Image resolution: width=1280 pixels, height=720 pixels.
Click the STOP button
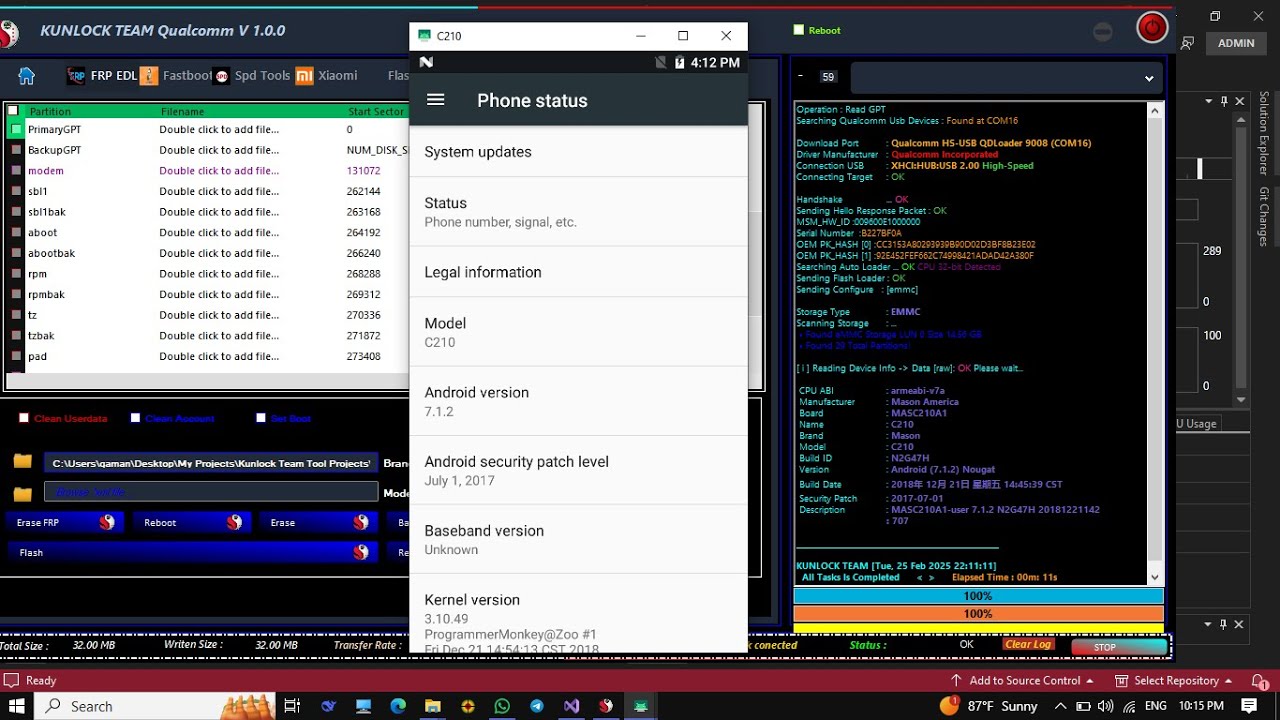point(1118,647)
